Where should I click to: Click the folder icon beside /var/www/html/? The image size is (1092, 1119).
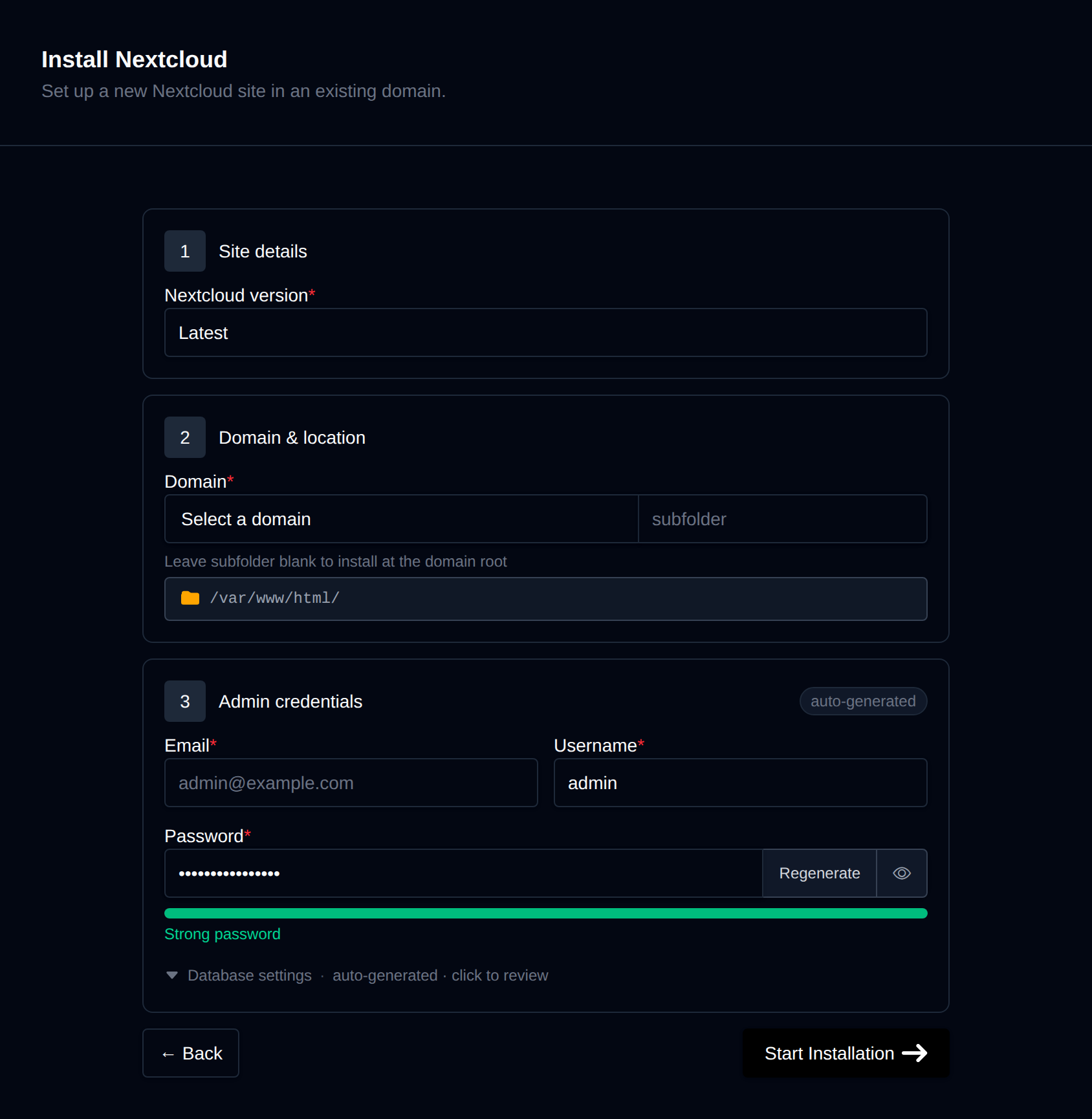click(190, 598)
